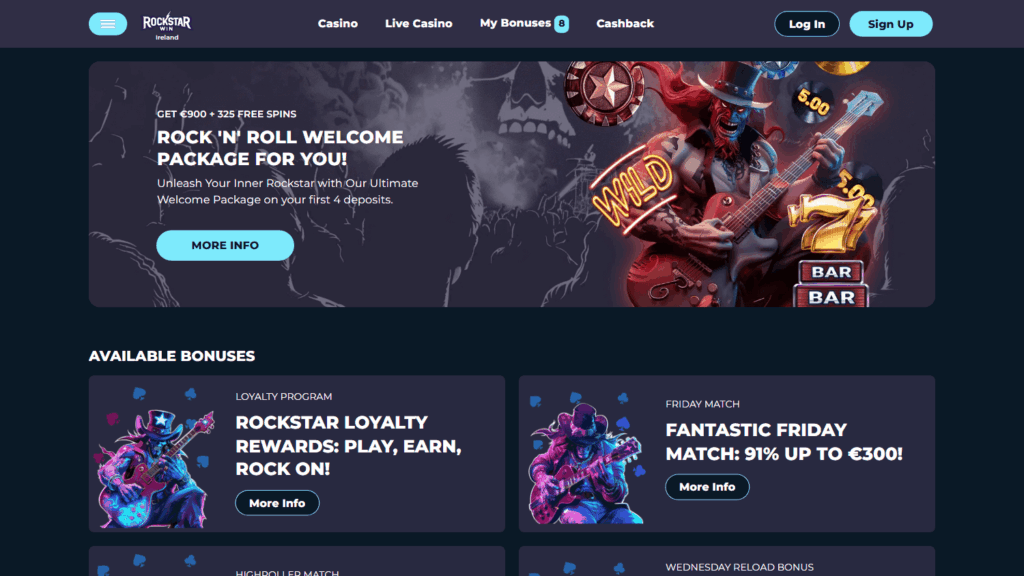Click the My Bonuses count badge

point(561,24)
